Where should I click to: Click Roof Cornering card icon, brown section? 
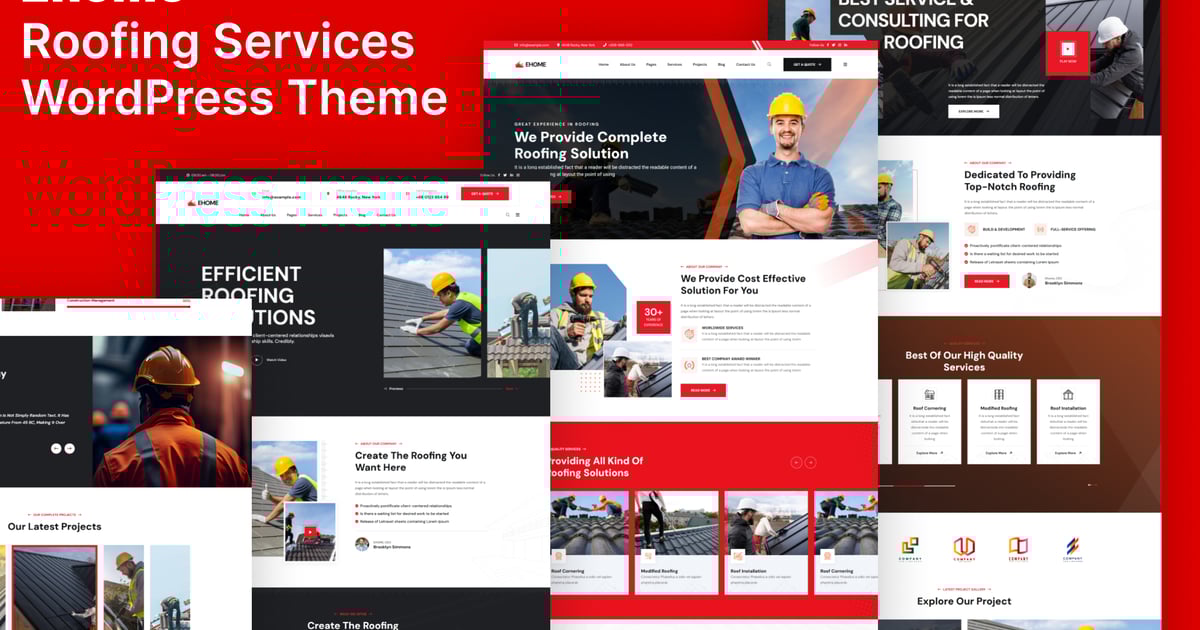click(x=929, y=395)
